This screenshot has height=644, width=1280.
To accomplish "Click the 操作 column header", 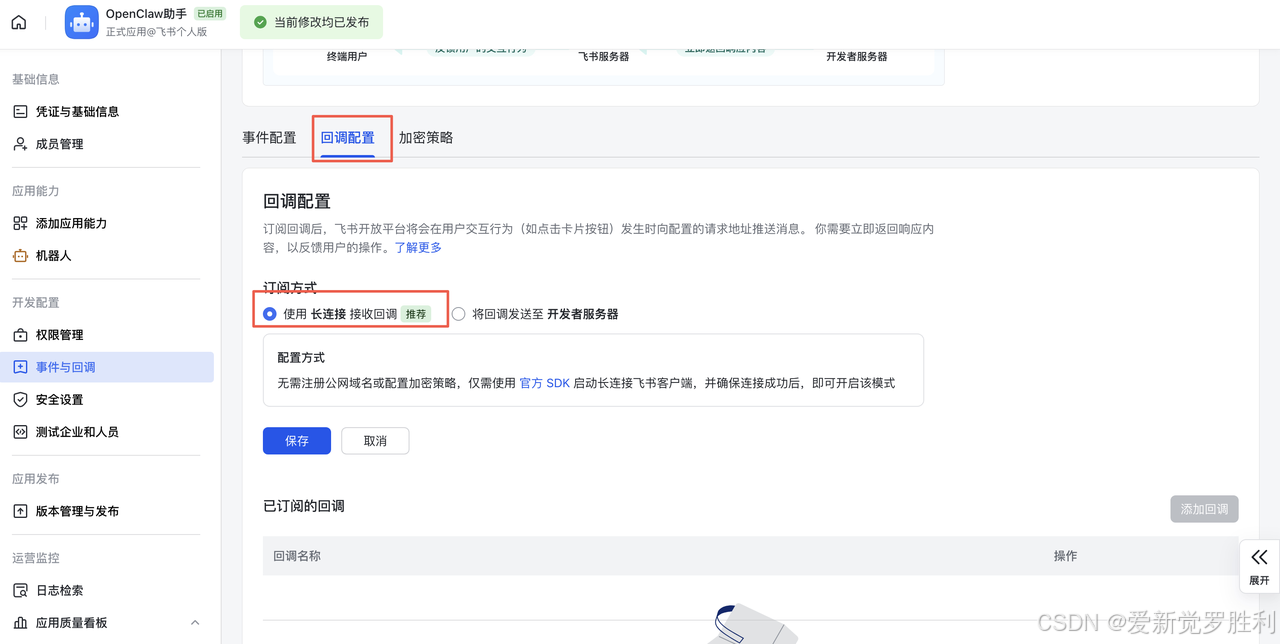I will (x=1065, y=556).
